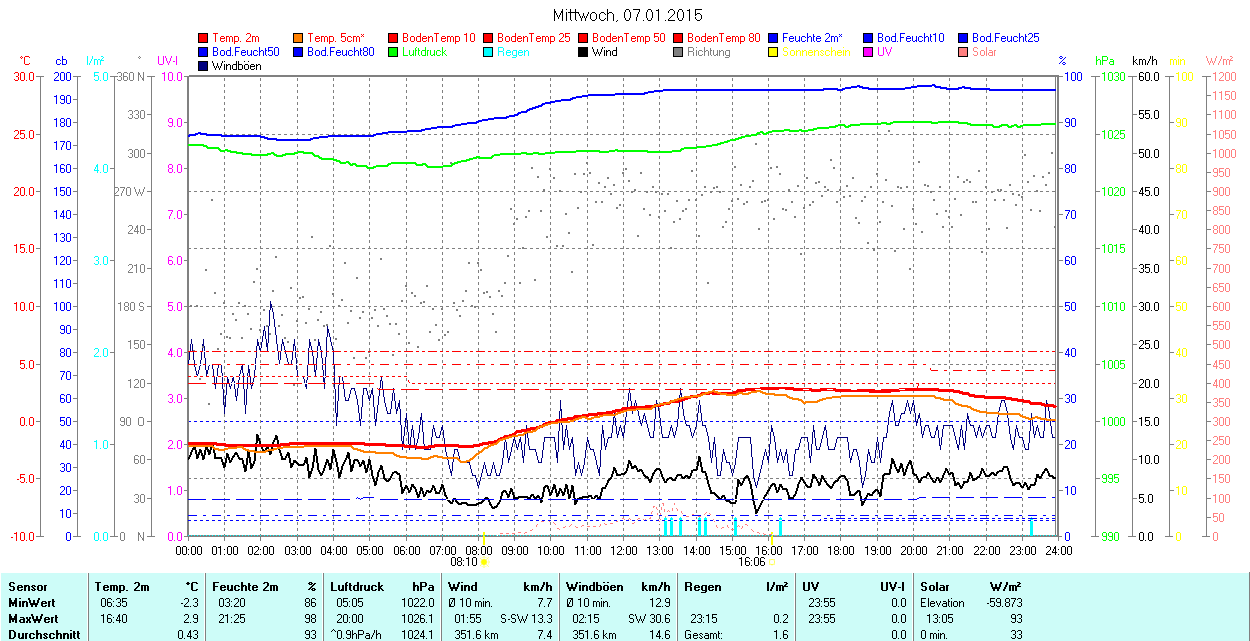
Task: Select the yellow Sonnenschein legend square
Action: tap(774, 52)
